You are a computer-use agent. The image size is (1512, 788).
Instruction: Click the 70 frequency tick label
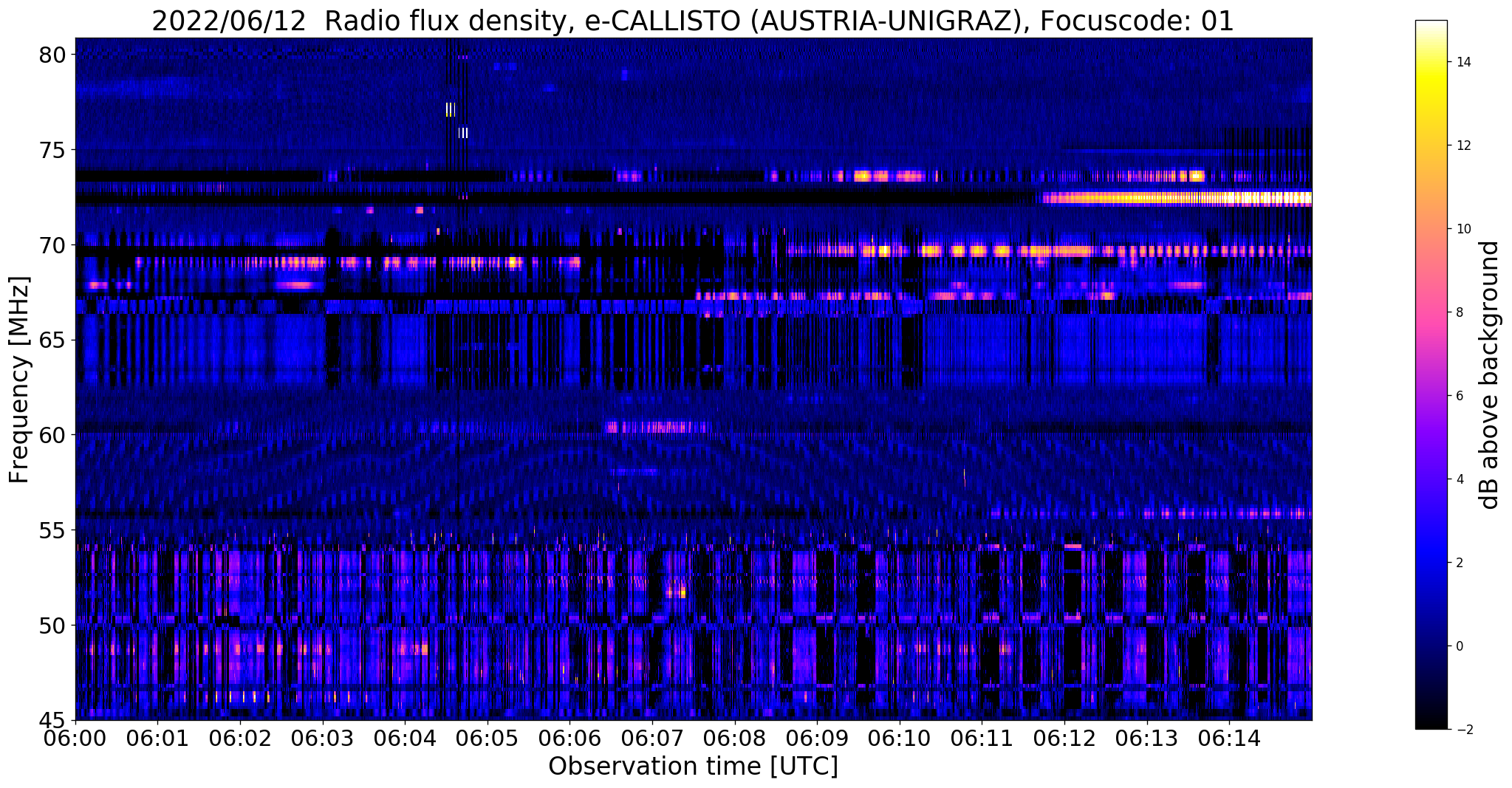click(53, 245)
